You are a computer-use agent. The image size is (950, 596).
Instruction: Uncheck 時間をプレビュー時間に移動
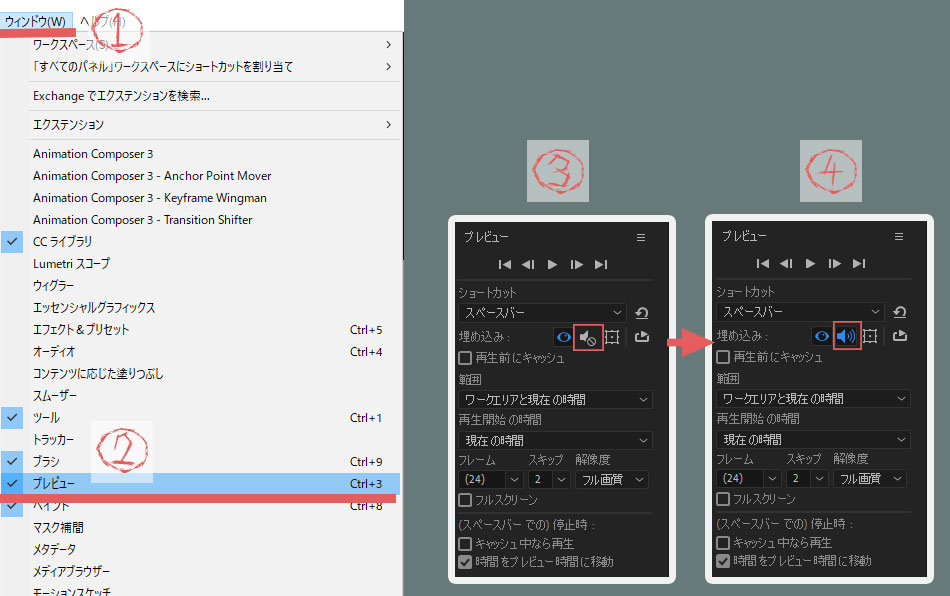(465, 560)
